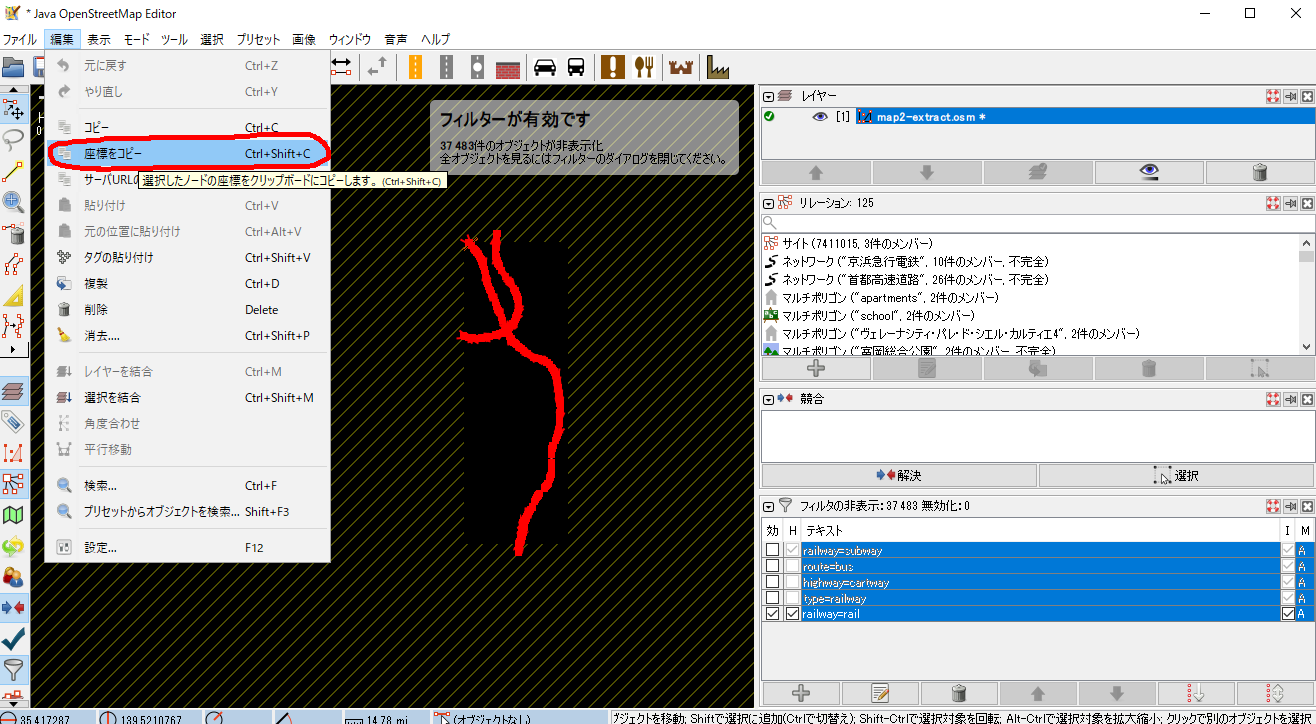This screenshot has height=724, width=1316.
Task: Click the bus preset icon in toolbar
Action: [x=576, y=67]
